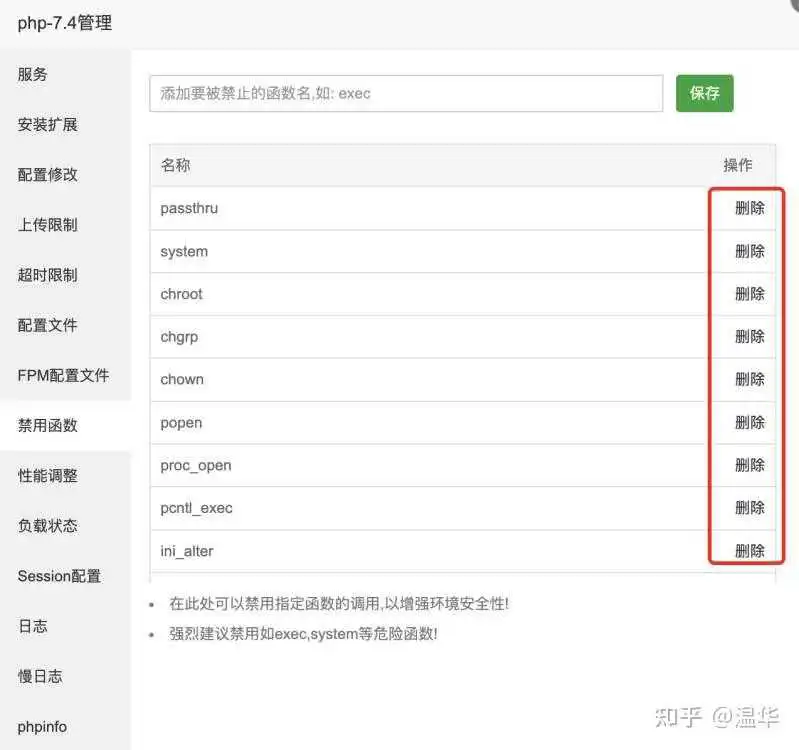Open the 服务 tab in sidebar

[x=33, y=74]
